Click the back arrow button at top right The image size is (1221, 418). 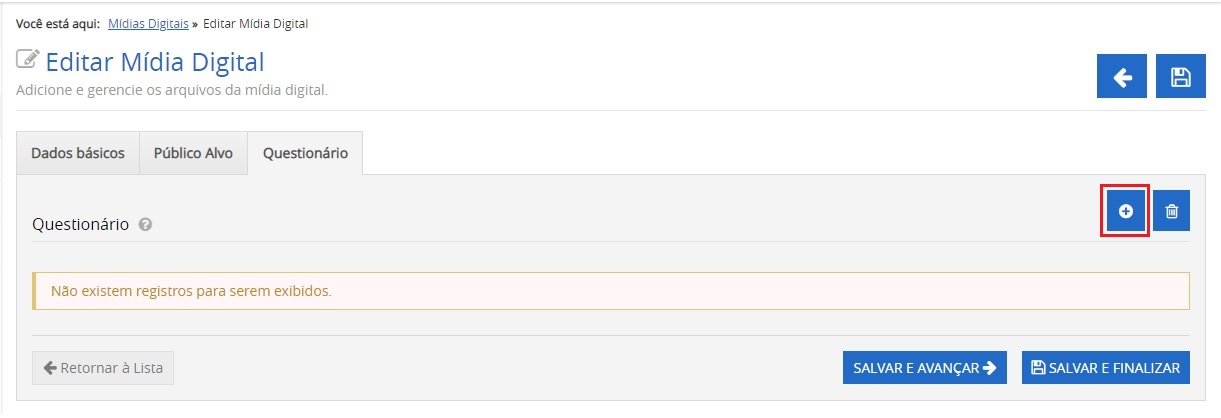(x=1122, y=77)
